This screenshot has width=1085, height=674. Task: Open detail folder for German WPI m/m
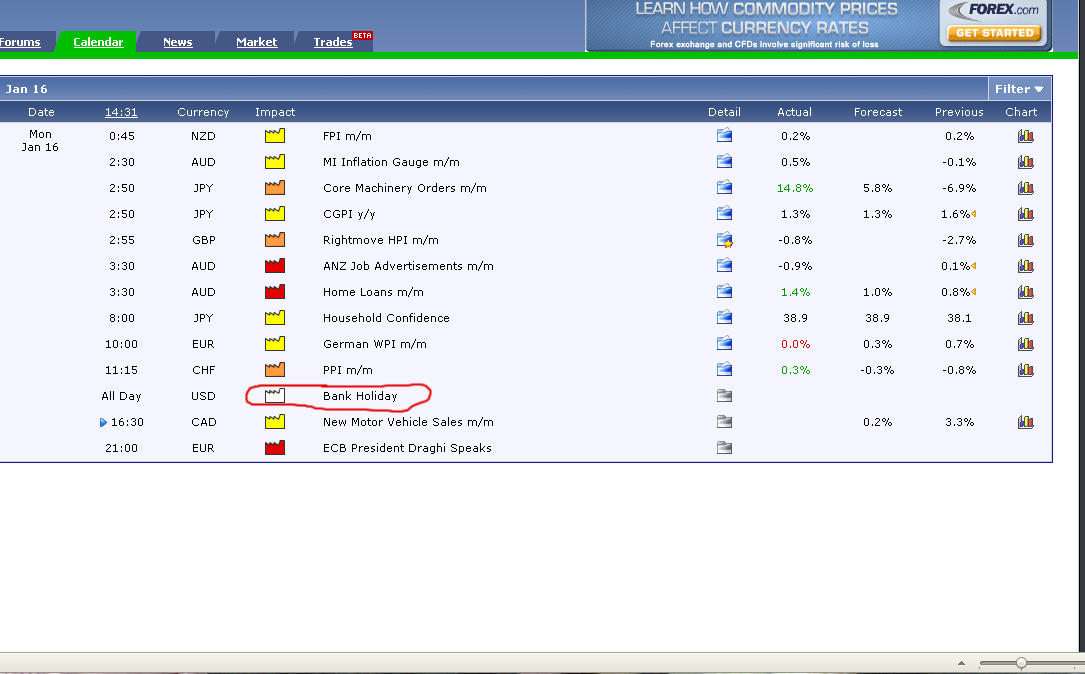pyautogui.click(x=724, y=344)
